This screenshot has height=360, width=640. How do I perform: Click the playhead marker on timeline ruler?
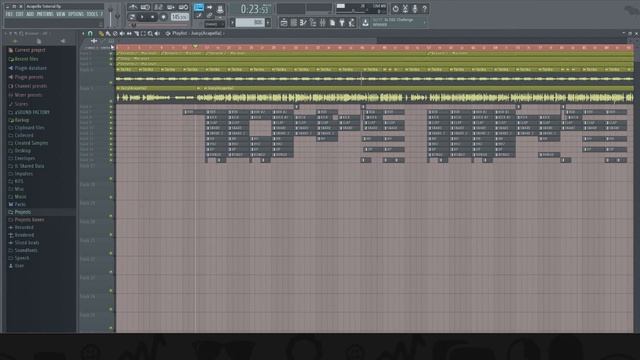point(196,47)
